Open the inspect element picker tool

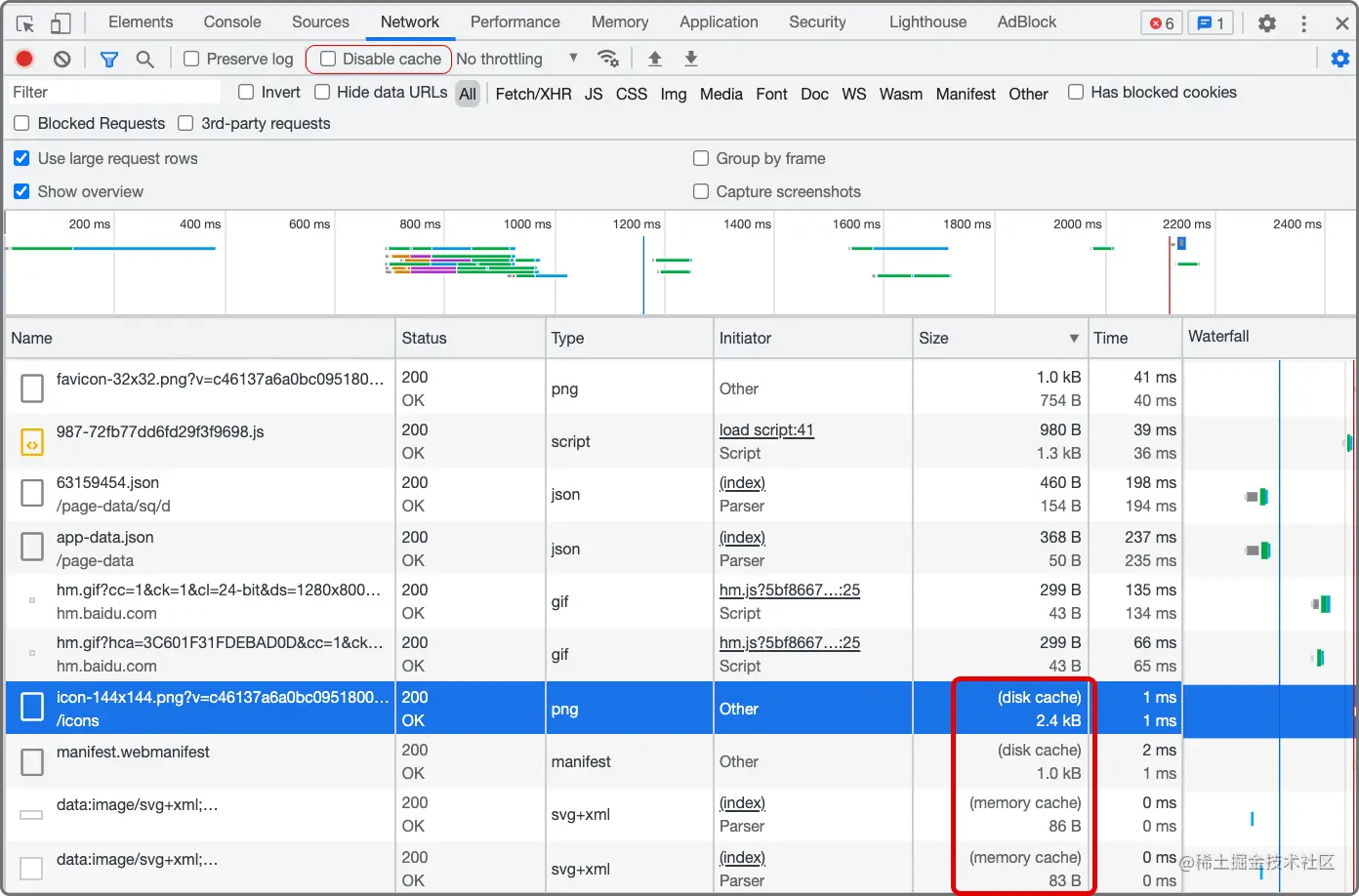point(25,22)
